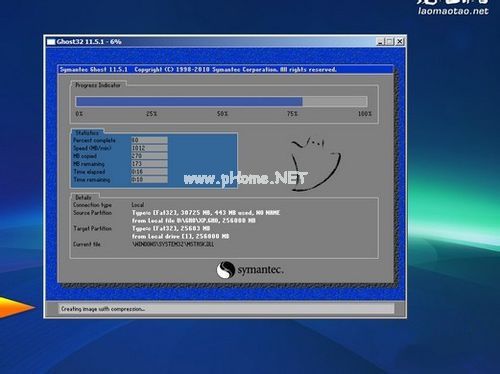Select the MB copied value field

(x=149, y=156)
